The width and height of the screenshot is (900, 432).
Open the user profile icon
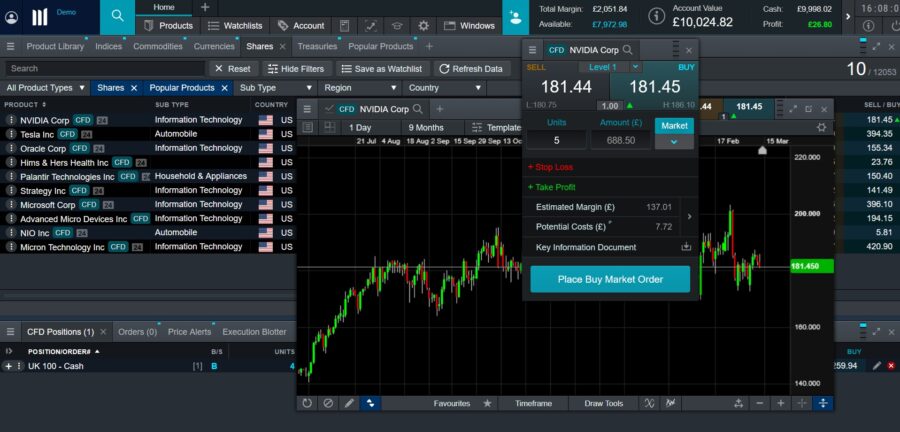(x=11, y=17)
